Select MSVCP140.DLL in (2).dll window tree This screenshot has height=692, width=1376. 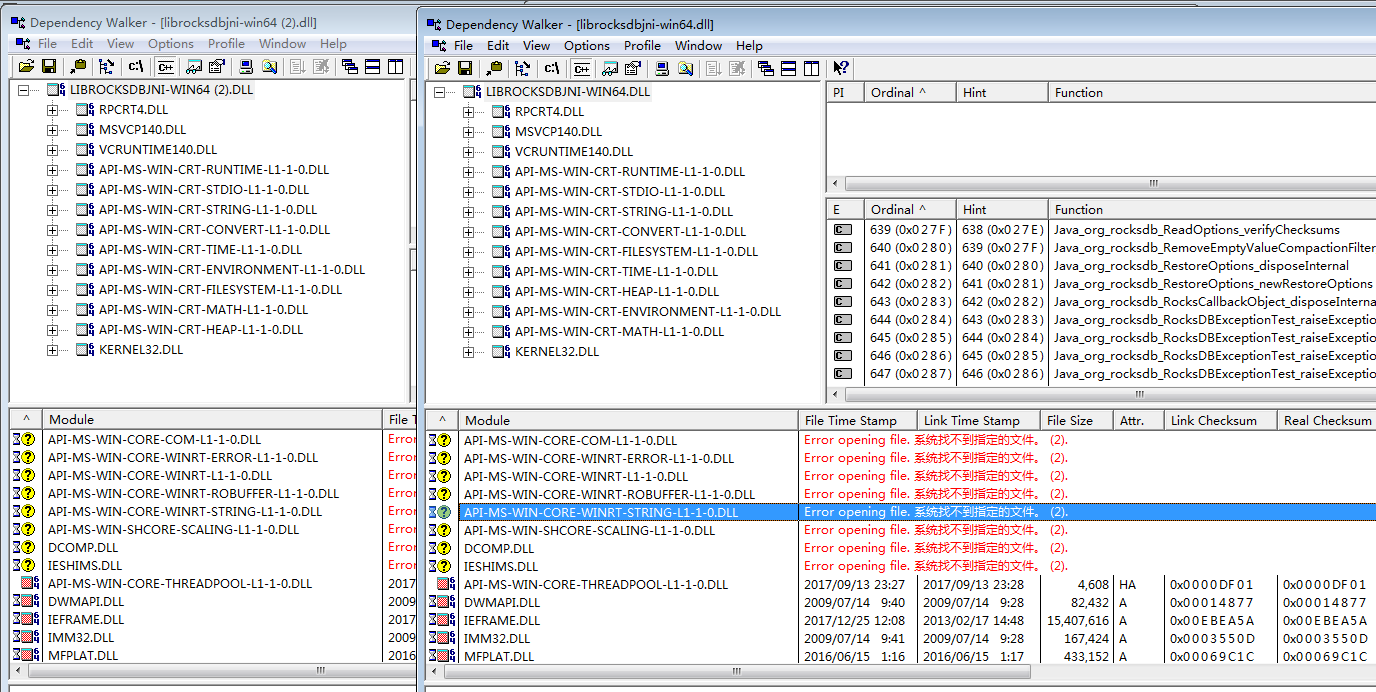(142, 129)
